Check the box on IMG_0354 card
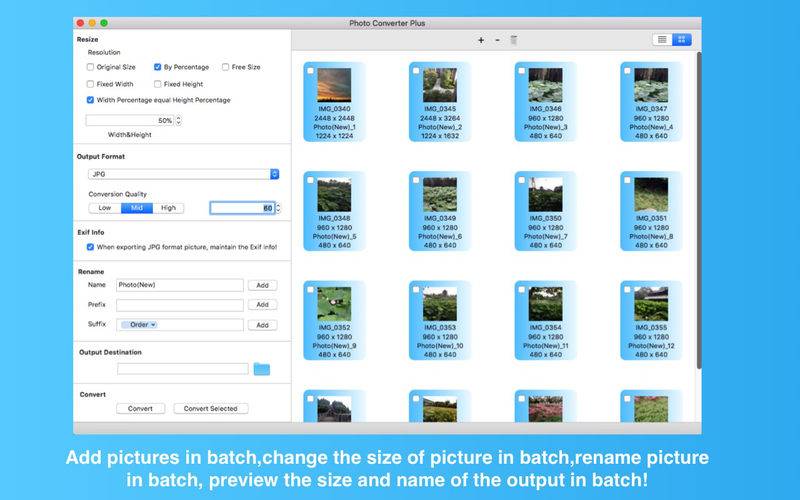 (x=521, y=289)
